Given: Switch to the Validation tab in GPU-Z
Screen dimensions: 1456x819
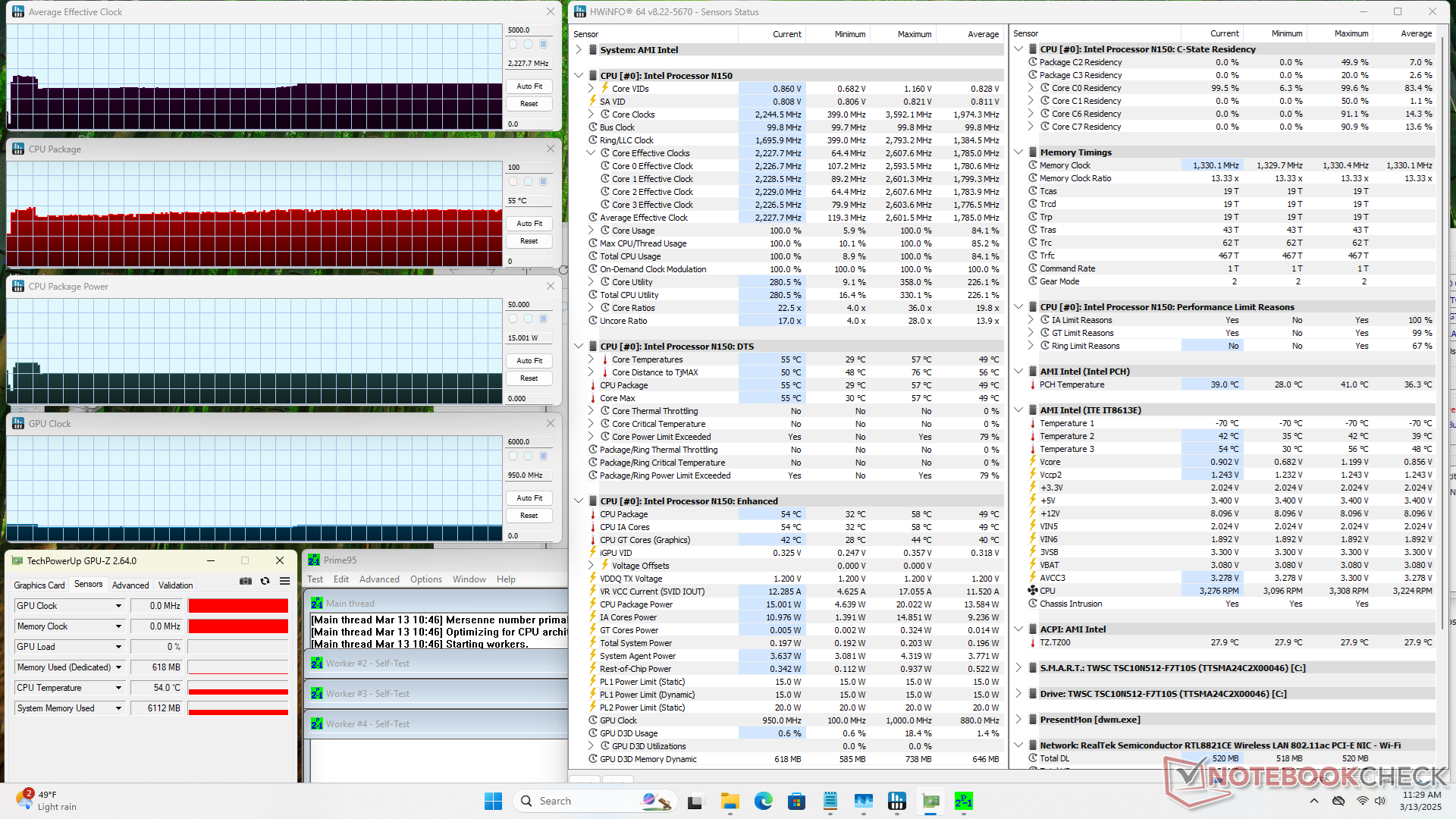Looking at the screenshot, I should 175,585.
